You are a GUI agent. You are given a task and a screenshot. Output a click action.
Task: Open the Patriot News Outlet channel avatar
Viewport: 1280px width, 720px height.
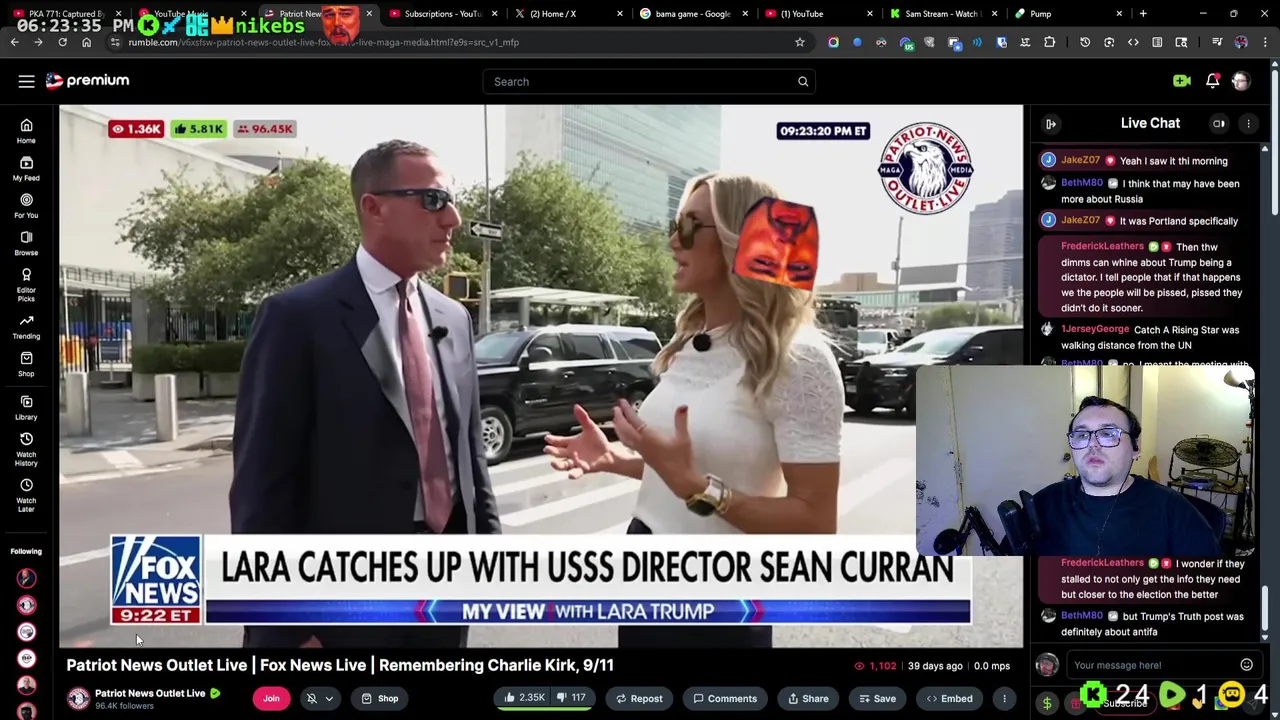[78, 699]
